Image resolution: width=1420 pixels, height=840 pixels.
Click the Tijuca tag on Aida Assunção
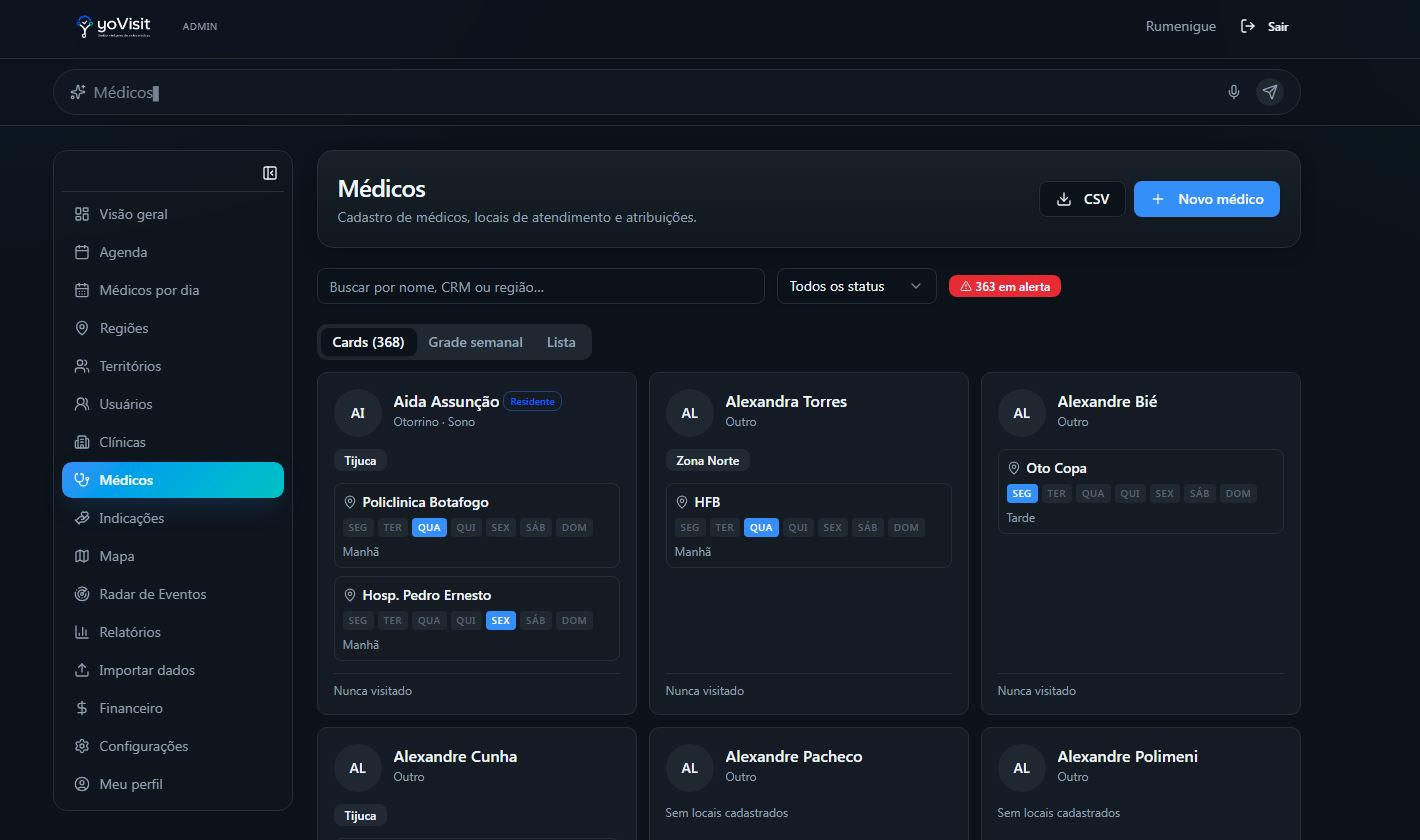coord(360,460)
